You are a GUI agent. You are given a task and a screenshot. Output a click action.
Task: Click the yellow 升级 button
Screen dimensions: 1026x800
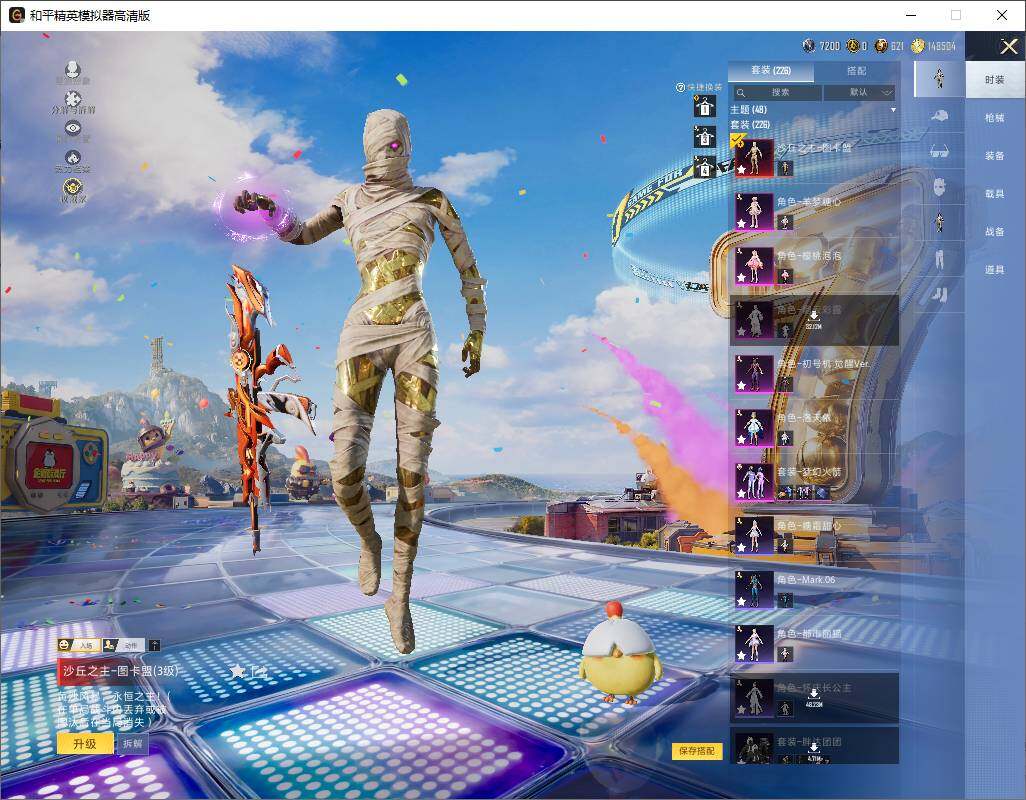[85, 744]
